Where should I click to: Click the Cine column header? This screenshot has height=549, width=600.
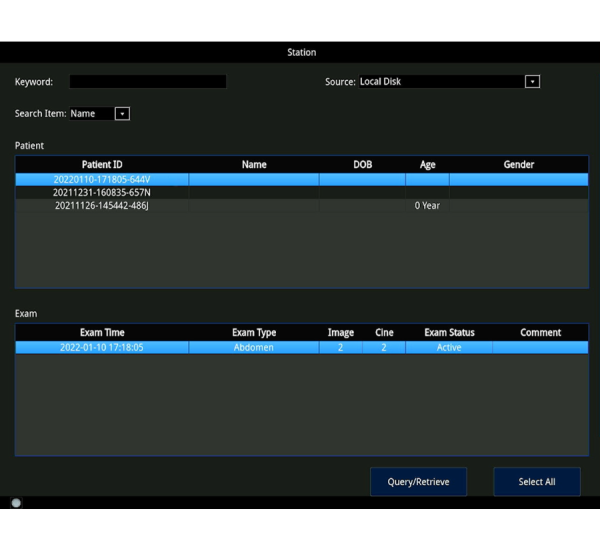pos(384,333)
